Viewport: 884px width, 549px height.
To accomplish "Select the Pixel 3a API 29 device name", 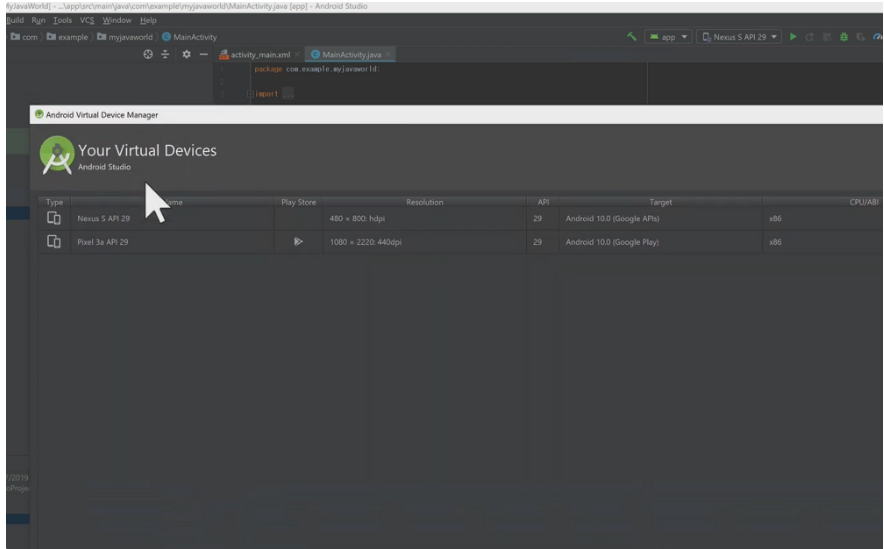I will pos(103,242).
